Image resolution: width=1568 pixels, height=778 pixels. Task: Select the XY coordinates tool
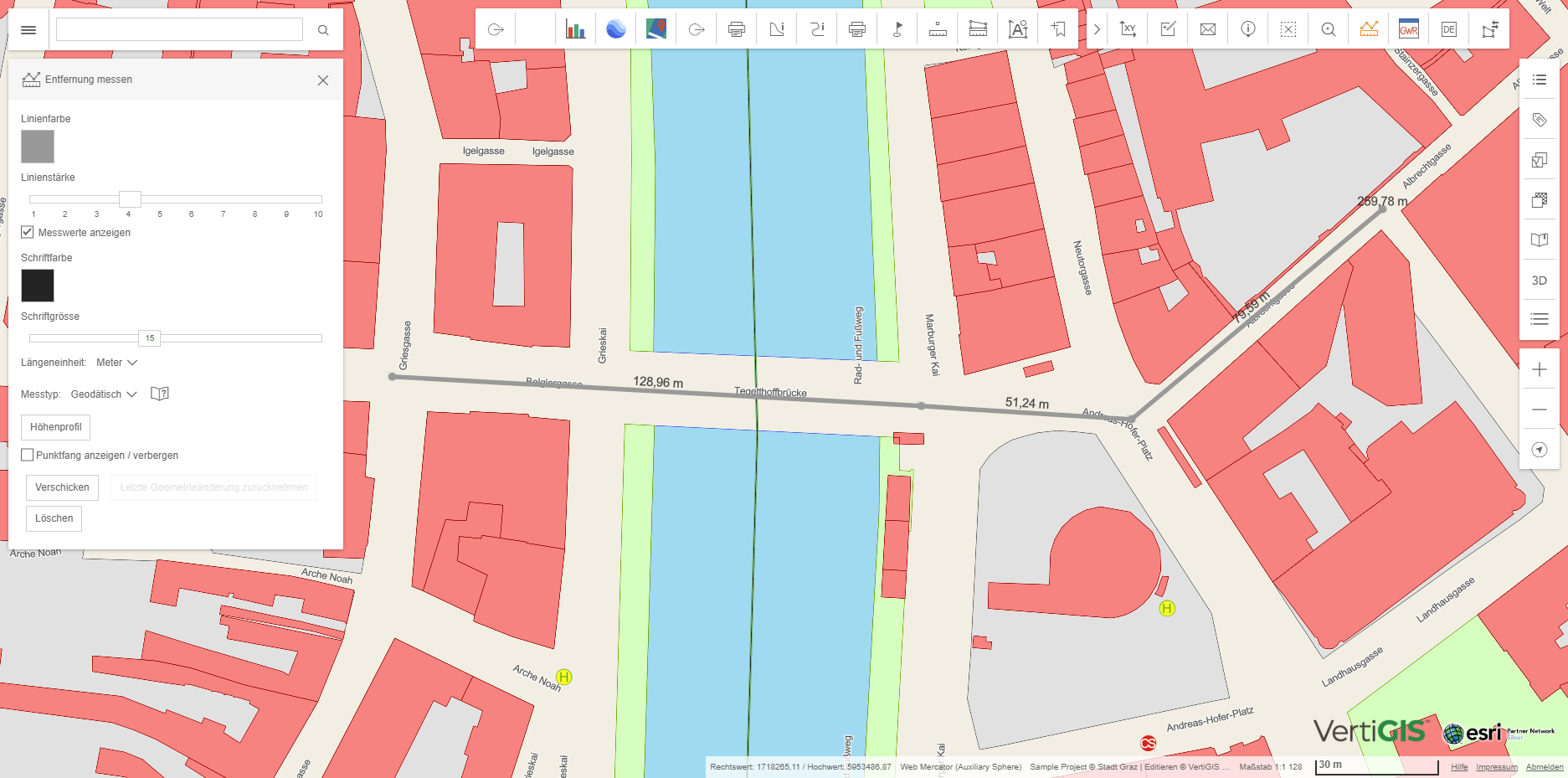[x=1128, y=28]
